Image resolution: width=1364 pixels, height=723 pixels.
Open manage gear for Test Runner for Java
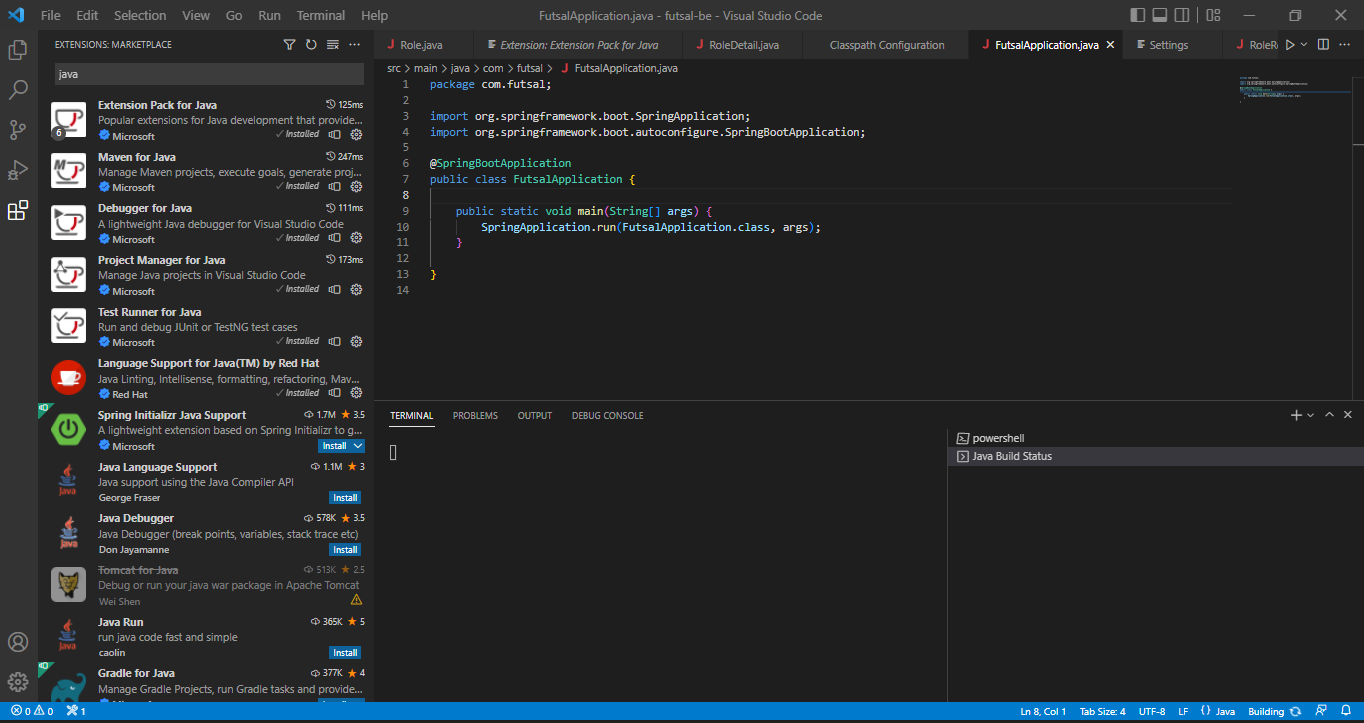click(356, 342)
